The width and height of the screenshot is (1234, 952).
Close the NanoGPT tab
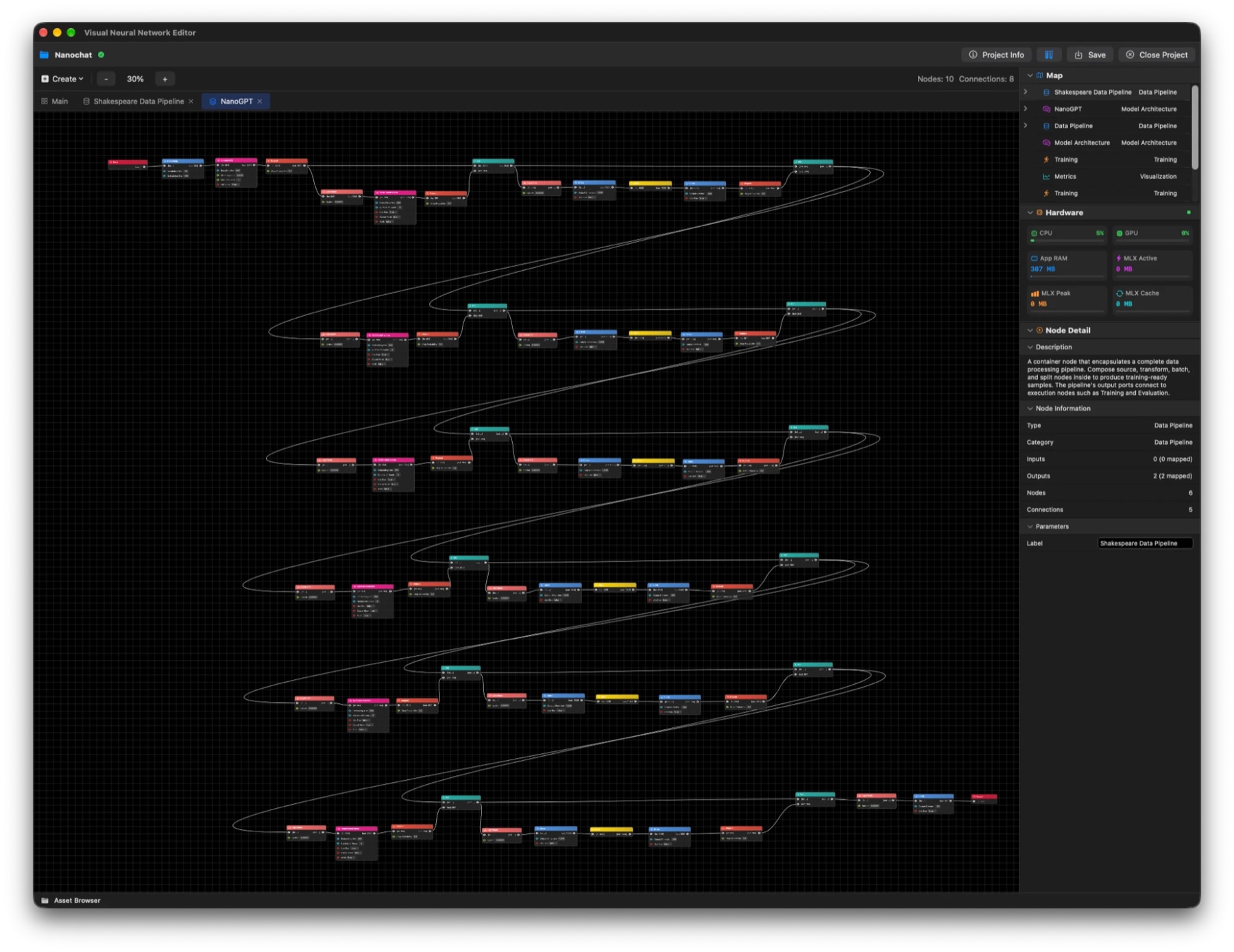click(x=260, y=101)
